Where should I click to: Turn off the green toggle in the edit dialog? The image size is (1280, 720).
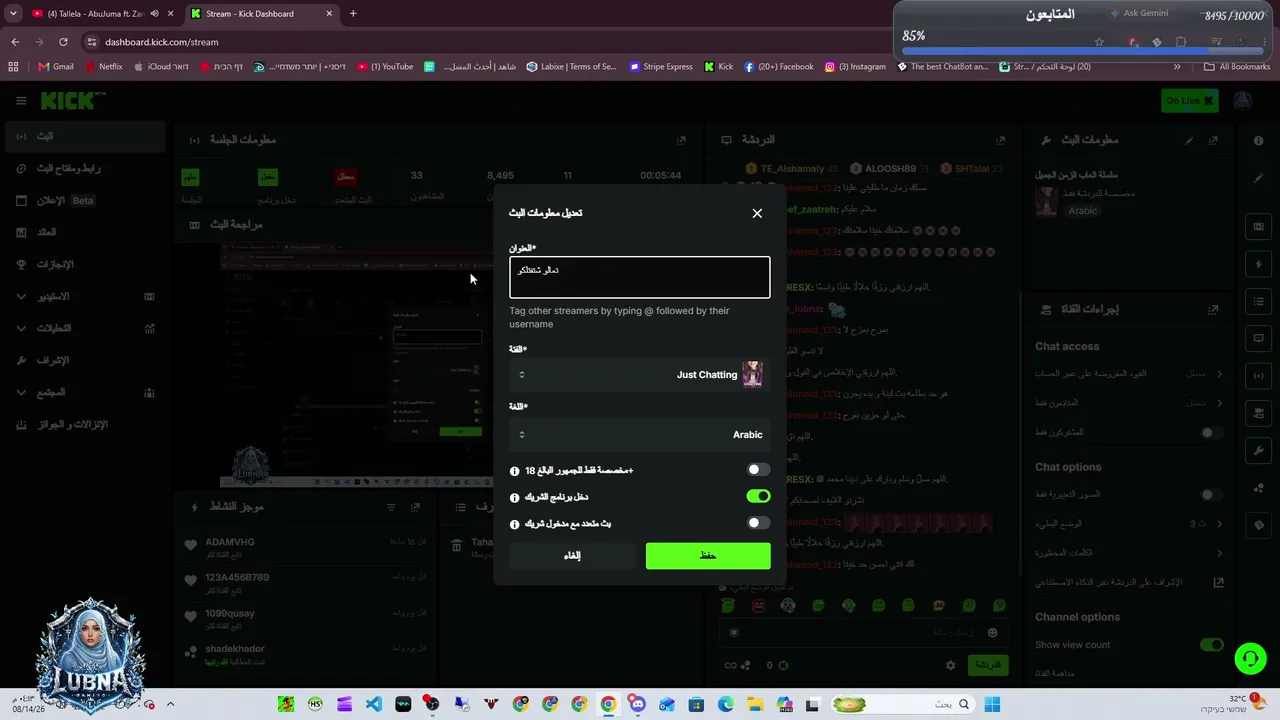tap(759, 496)
